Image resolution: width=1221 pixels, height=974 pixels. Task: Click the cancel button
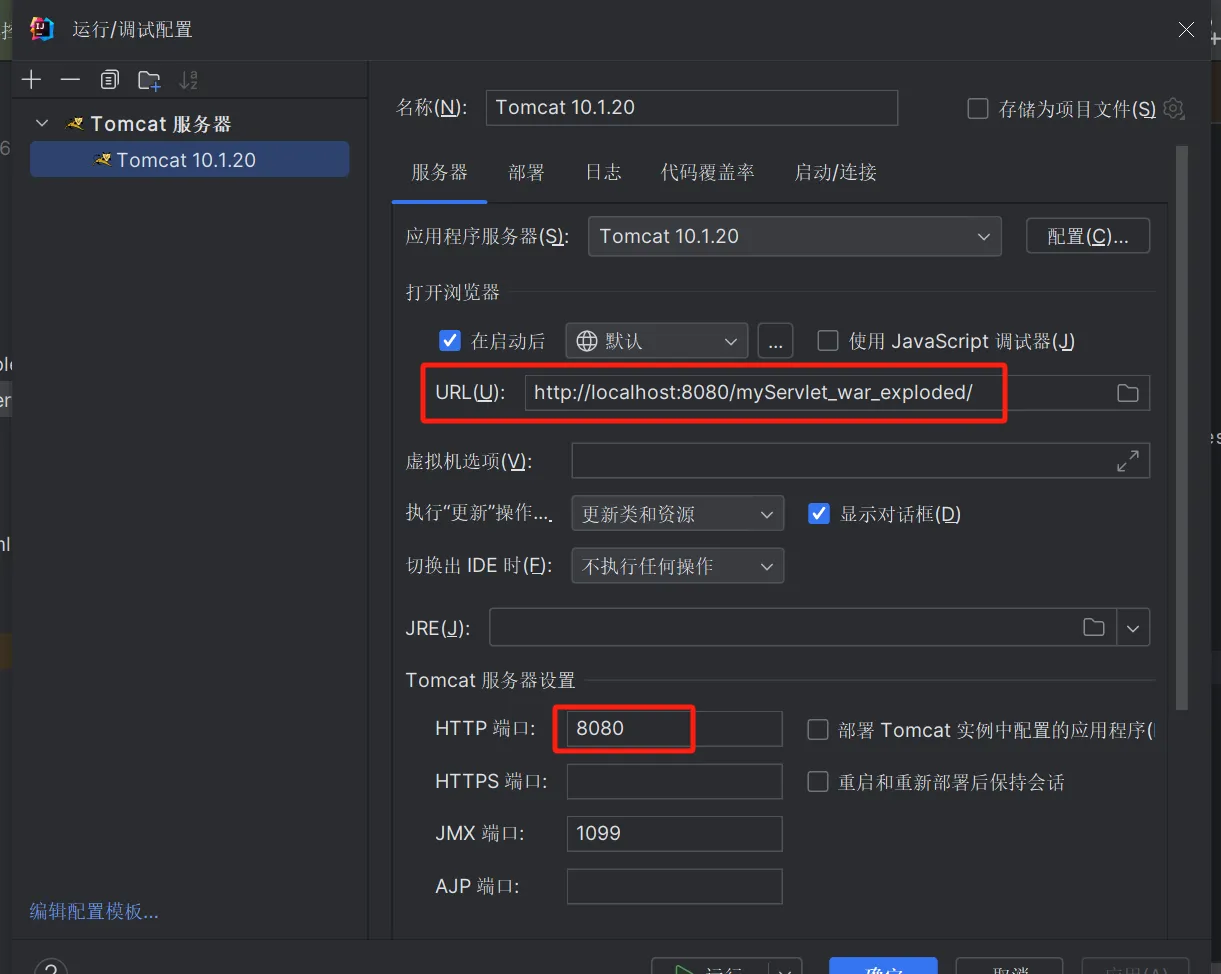point(1009,967)
